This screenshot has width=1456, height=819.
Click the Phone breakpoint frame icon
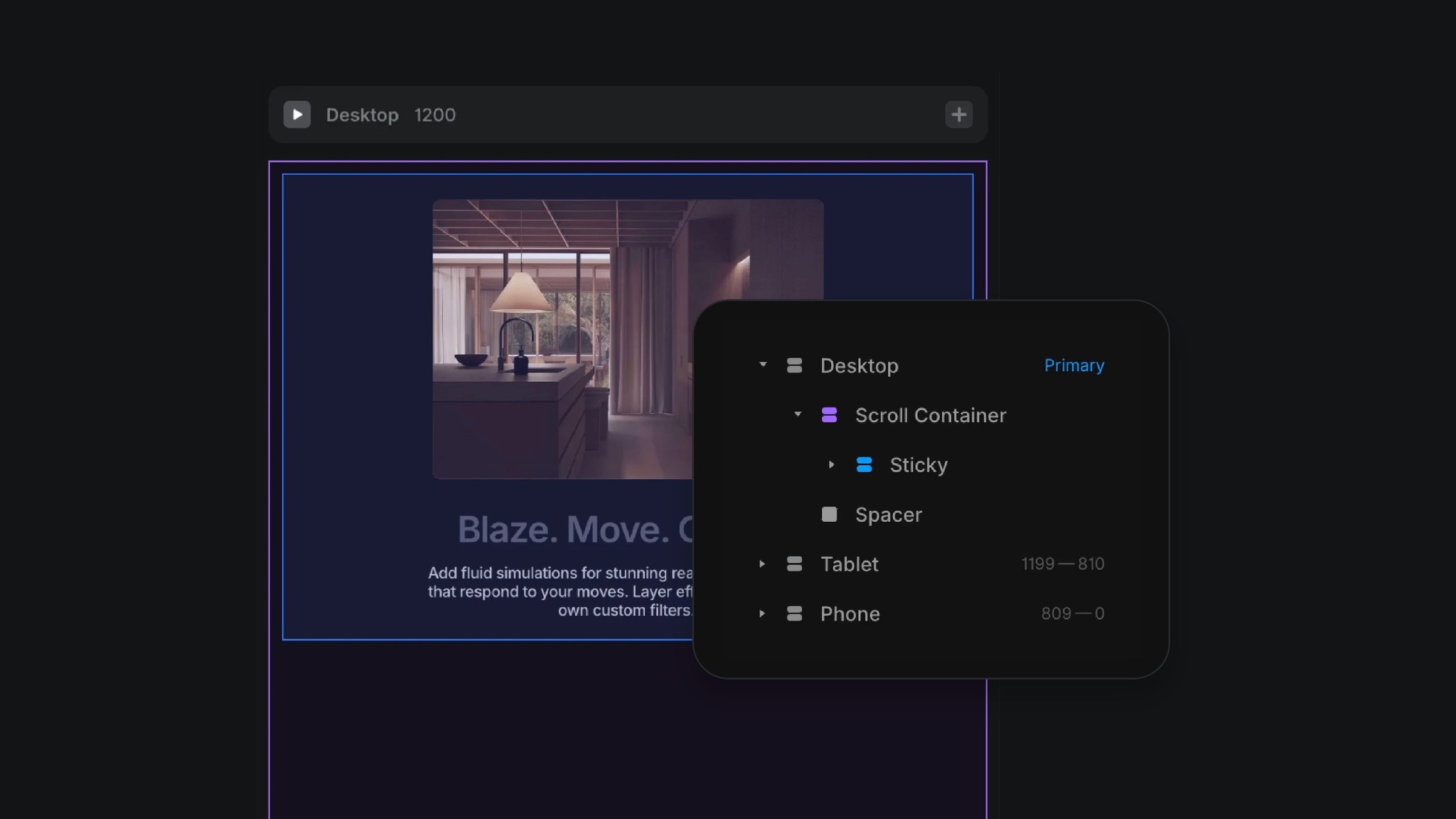(x=794, y=614)
